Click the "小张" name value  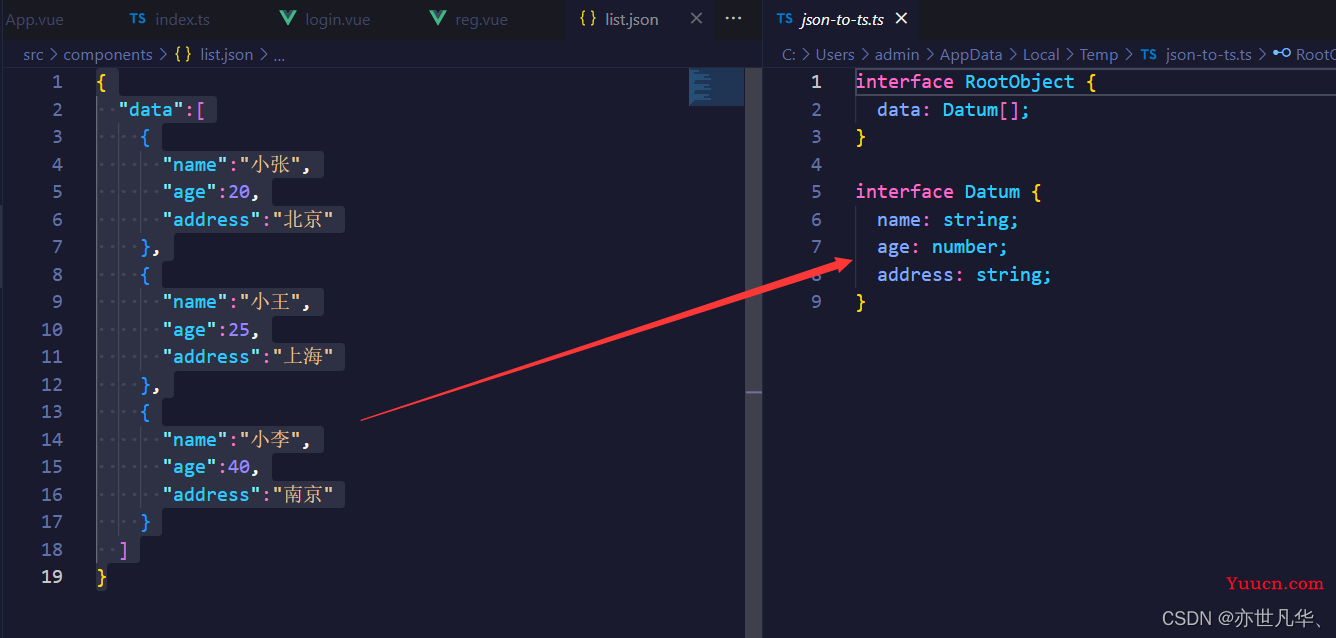(x=272, y=165)
